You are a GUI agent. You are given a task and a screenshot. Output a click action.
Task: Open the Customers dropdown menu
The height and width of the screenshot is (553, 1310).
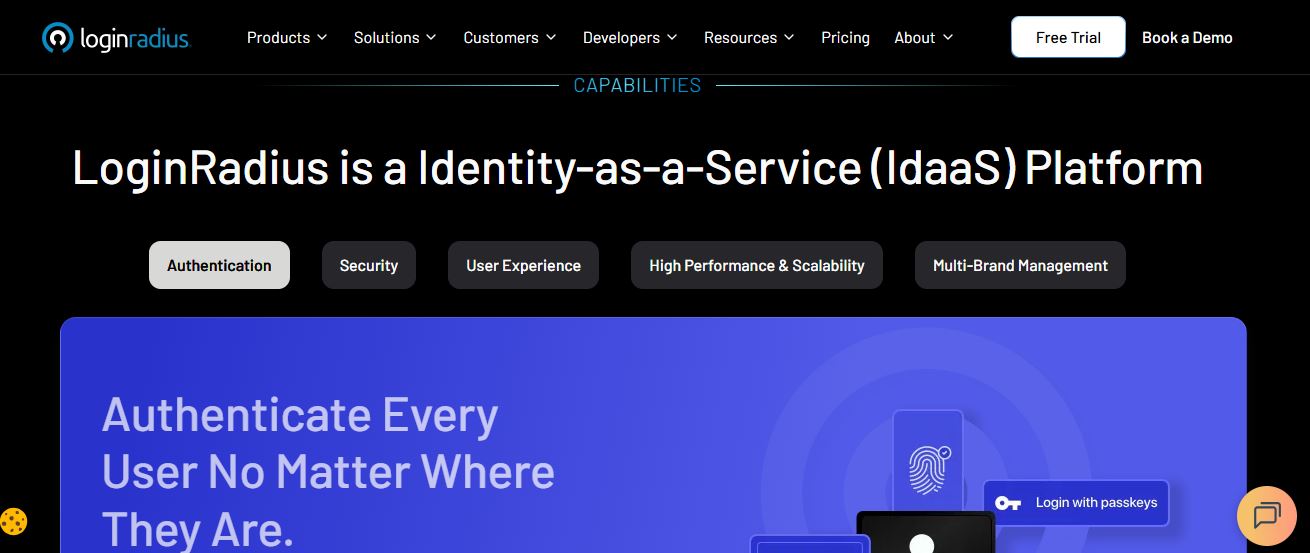(510, 37)
